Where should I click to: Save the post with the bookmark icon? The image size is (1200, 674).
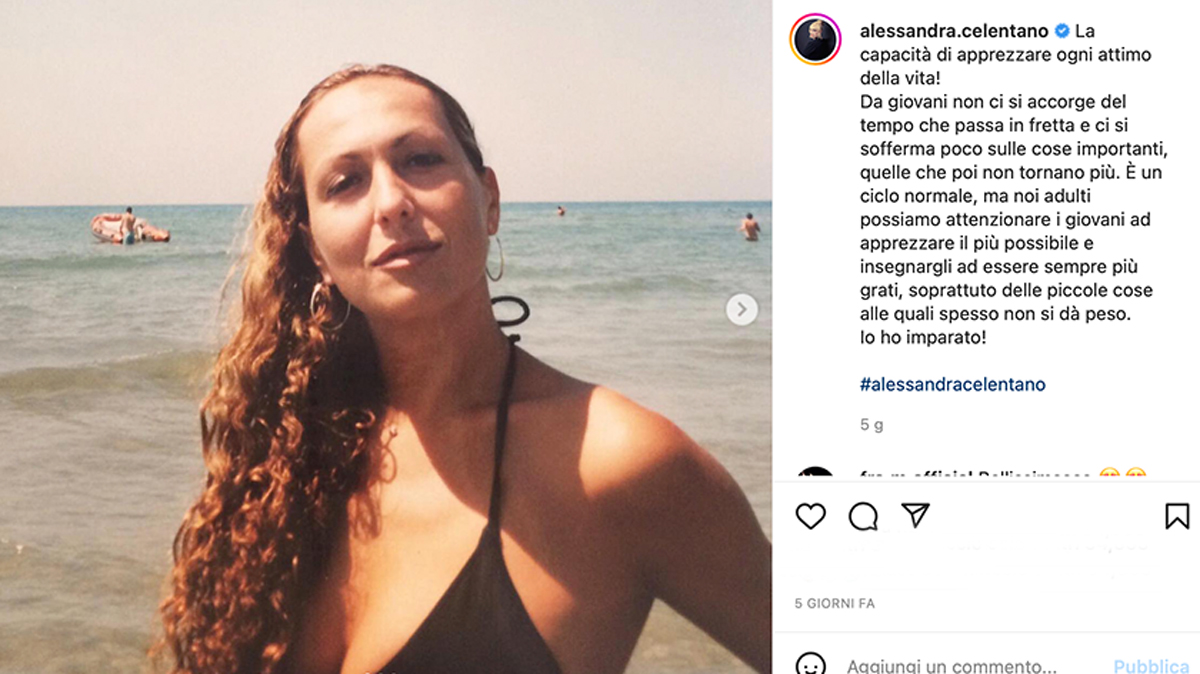click(1177, 516)
